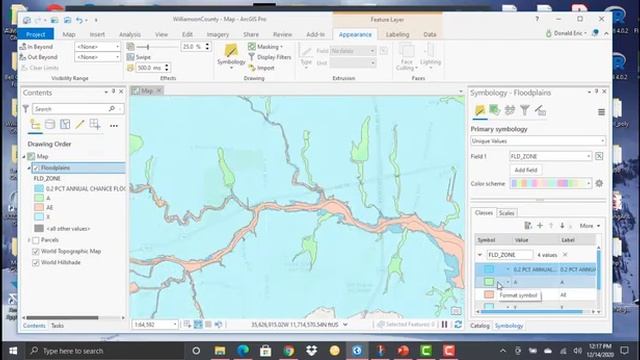Click the AE salmon symbol swatch in classes
This screenshot has width=640, height=360.
tap(489, 294)
